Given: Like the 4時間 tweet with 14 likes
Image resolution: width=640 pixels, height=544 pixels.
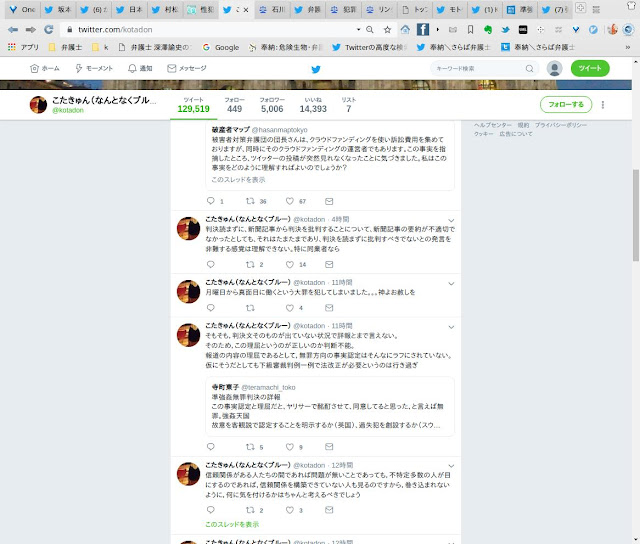Looking at the screenshot, I should point(289,264).
